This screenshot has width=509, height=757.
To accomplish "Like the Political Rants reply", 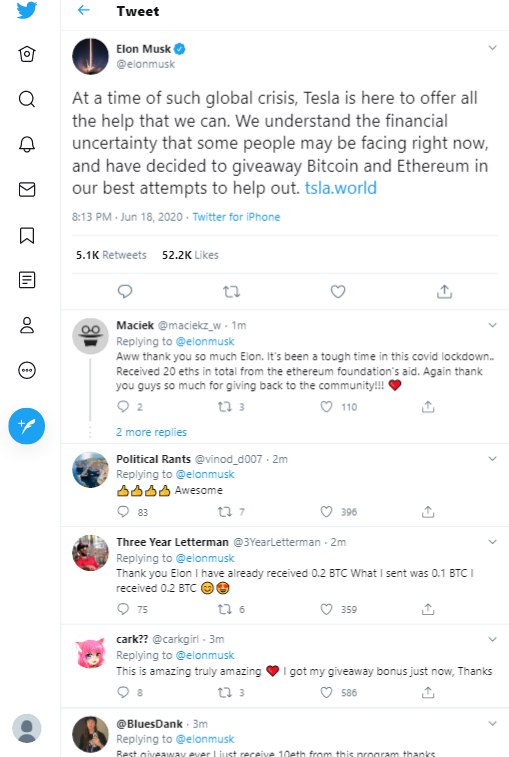I will [x=326, y=512].
